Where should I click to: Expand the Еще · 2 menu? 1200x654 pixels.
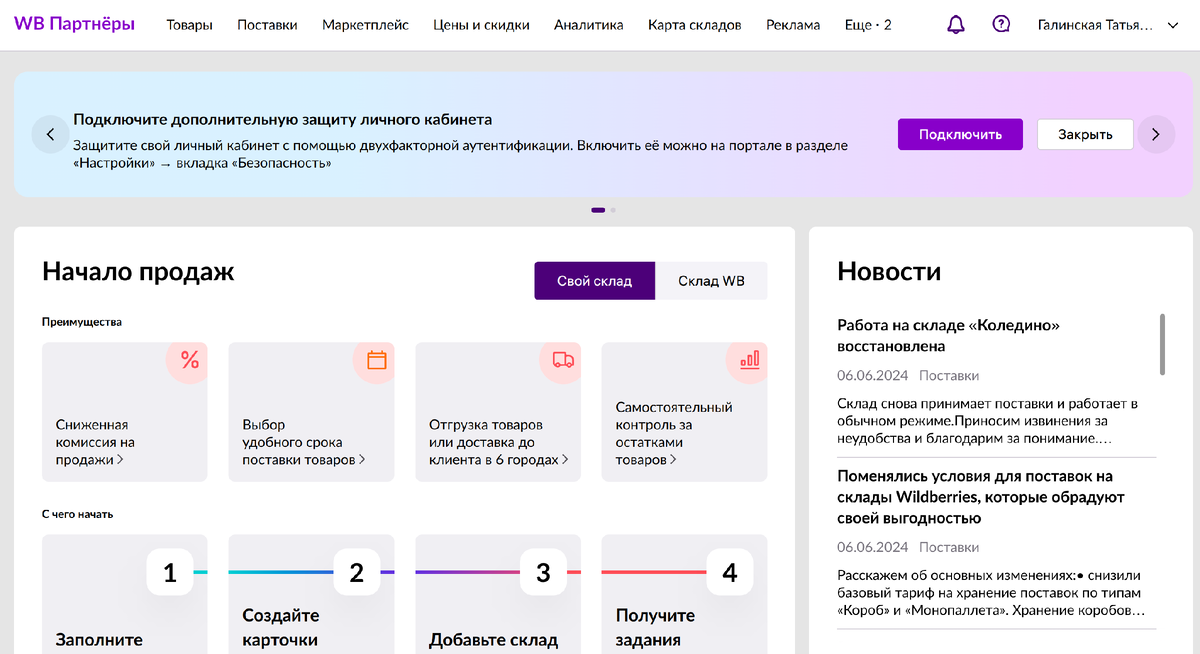coord(868,25)
